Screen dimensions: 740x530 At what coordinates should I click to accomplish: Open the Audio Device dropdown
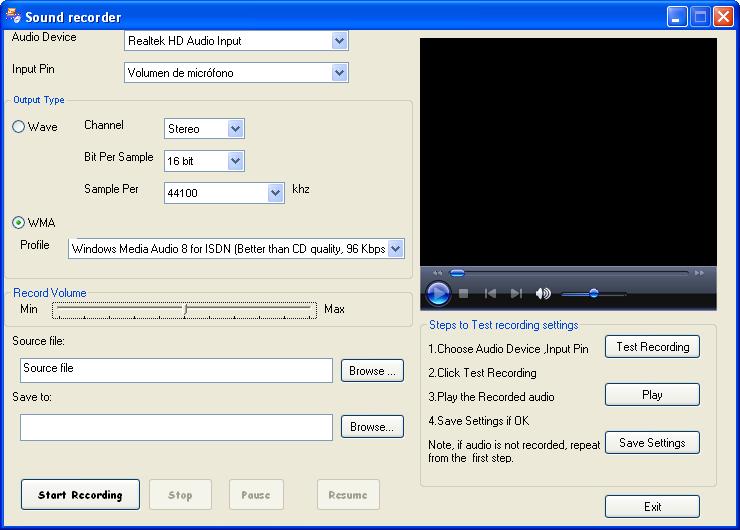(x=339, y=41)
